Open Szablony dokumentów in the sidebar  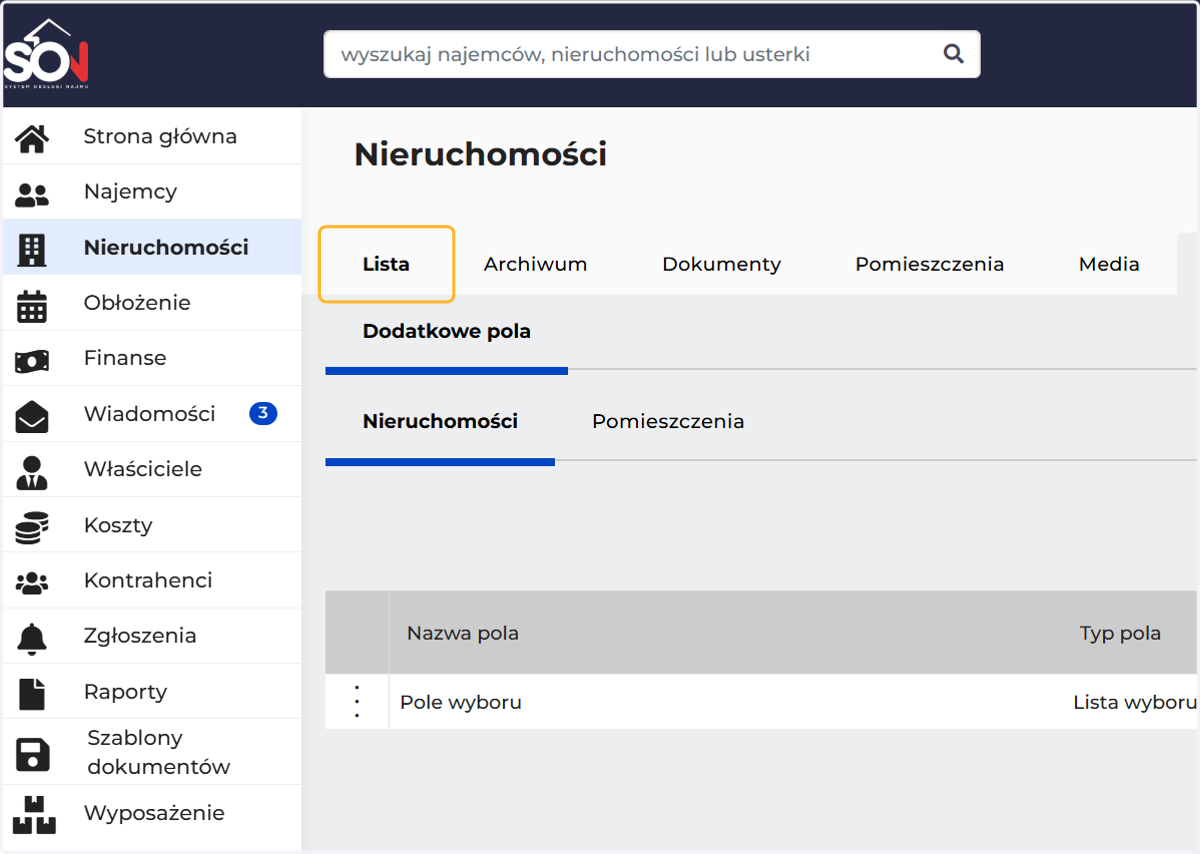coord(152,752)
